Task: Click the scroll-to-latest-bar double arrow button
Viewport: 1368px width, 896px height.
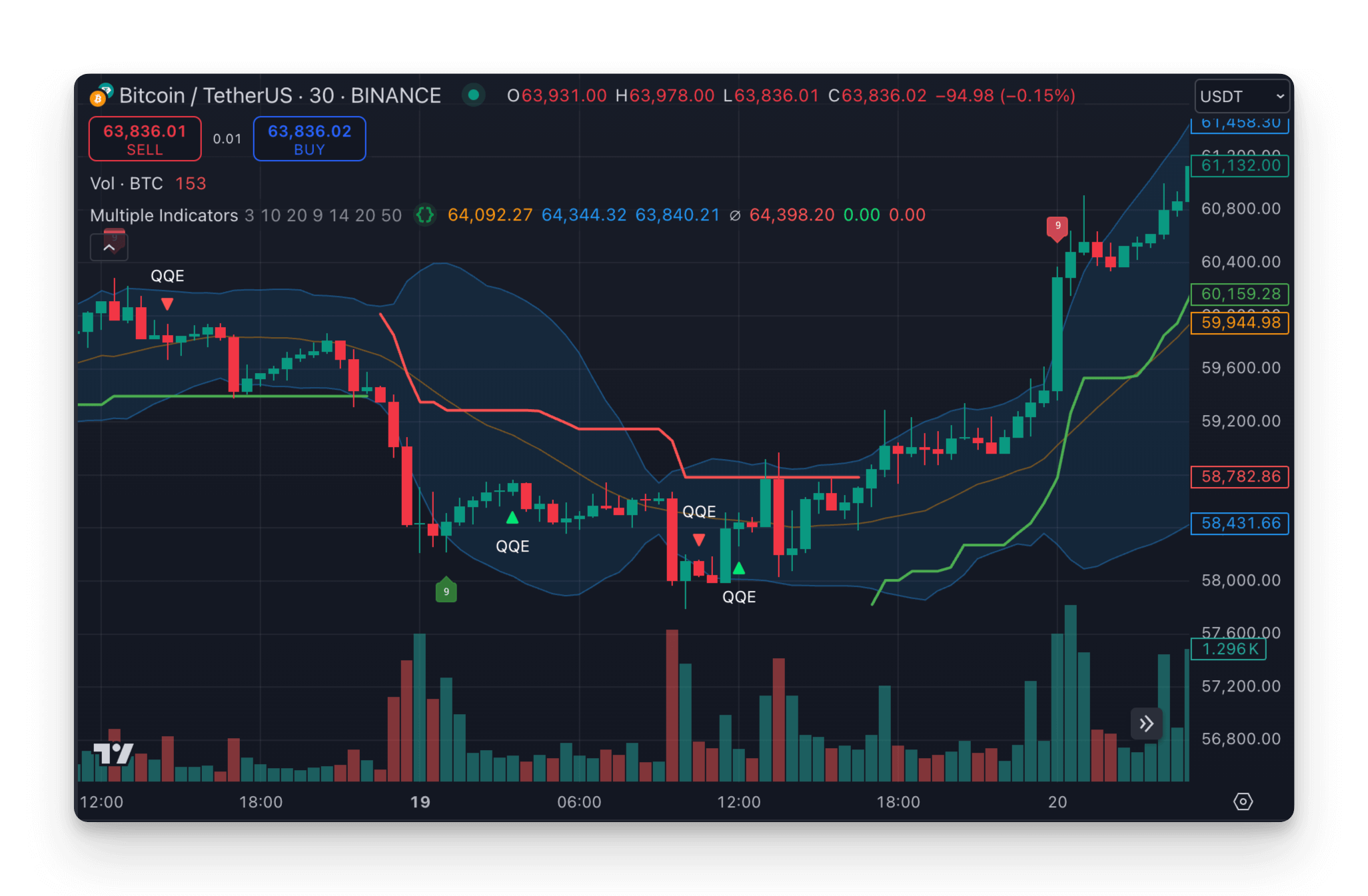Action: (1146, 723)
